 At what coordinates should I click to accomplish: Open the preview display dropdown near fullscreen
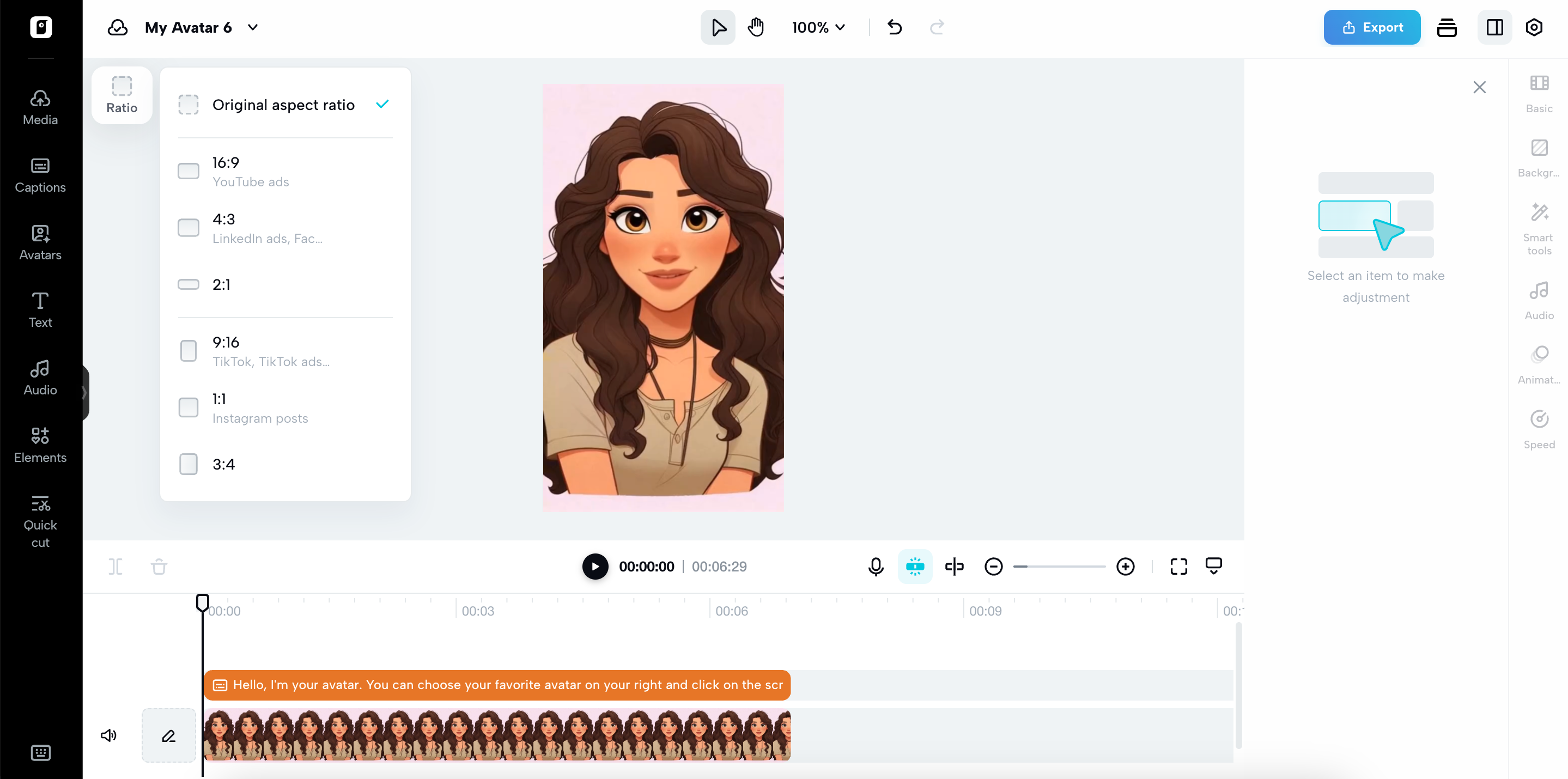1214,566
